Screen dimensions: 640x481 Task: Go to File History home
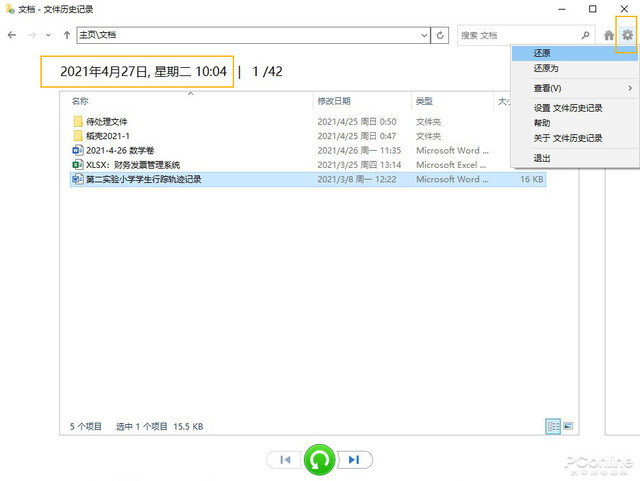[x=609, y=36]
